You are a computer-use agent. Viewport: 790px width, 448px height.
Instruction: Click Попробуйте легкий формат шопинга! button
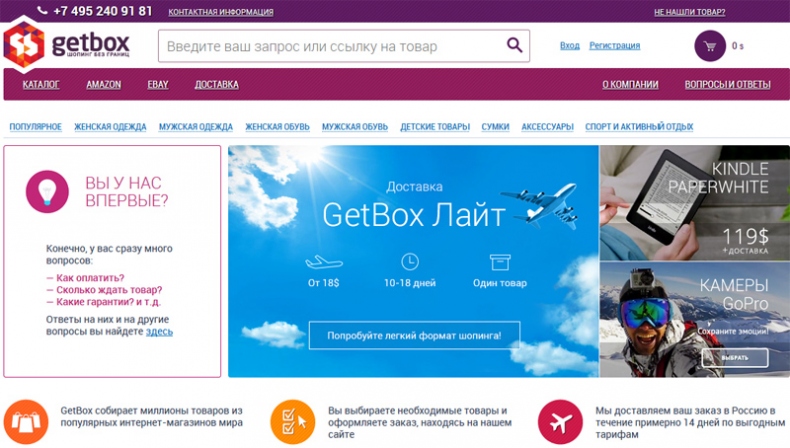pos(414,336)
